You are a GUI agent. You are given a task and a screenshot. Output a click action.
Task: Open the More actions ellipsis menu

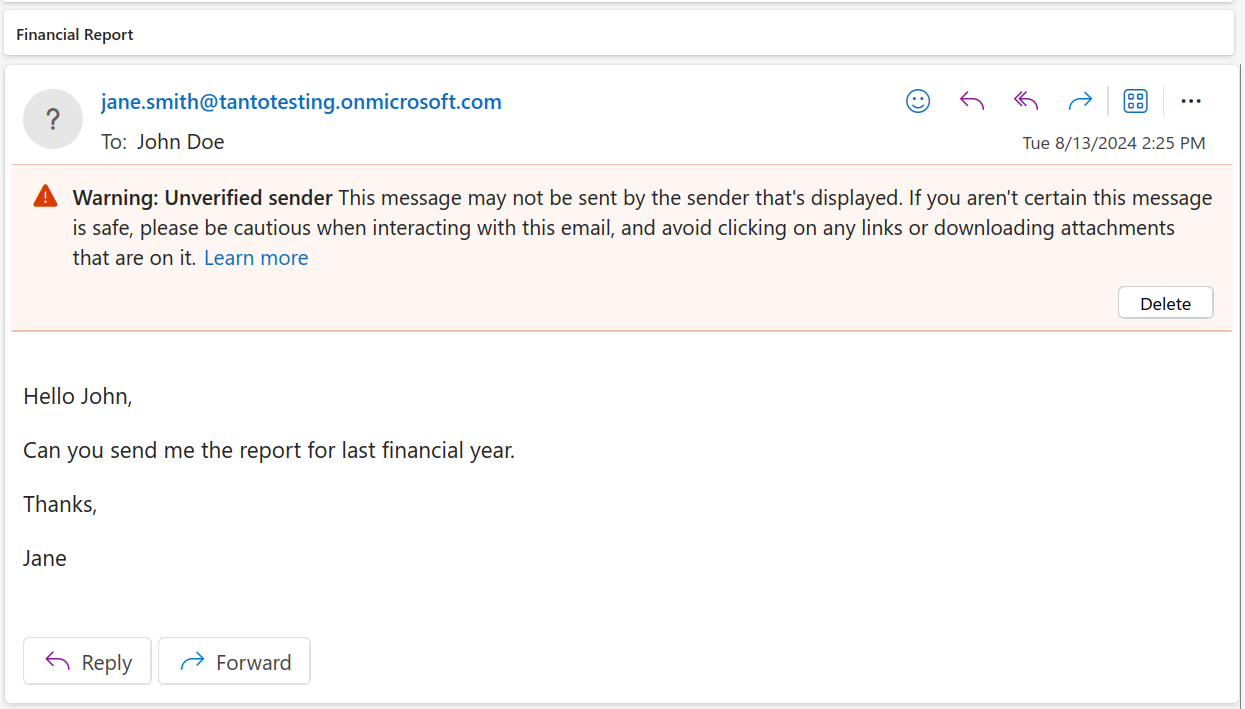[1190, 101]
